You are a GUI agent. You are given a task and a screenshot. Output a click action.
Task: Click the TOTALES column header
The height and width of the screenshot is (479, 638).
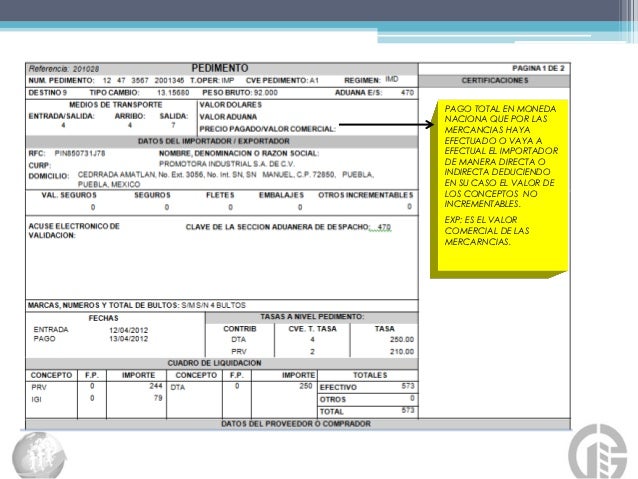tap(370, 375)
